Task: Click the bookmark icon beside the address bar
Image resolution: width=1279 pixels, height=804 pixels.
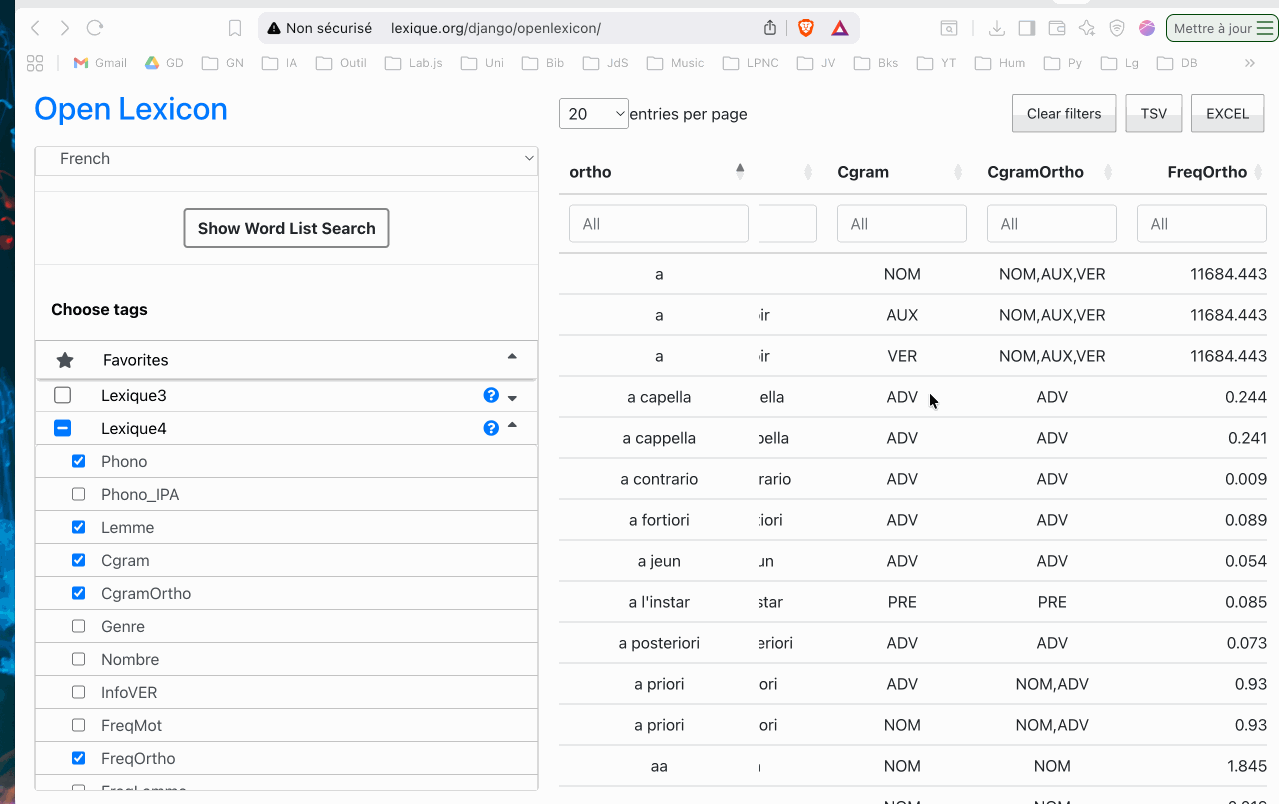Action: [235, 28]
